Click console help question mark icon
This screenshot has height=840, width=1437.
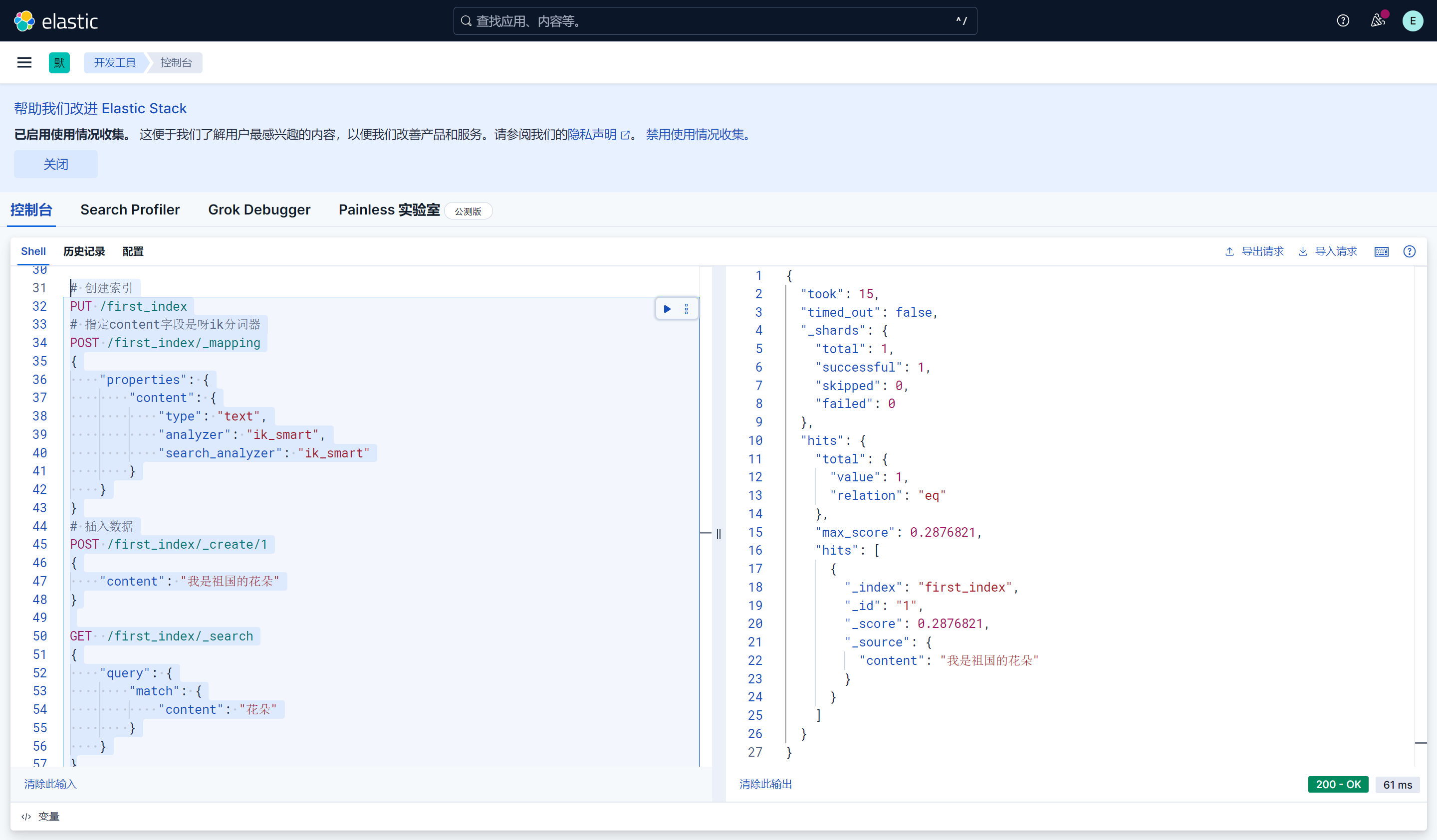pos(1409,251)
